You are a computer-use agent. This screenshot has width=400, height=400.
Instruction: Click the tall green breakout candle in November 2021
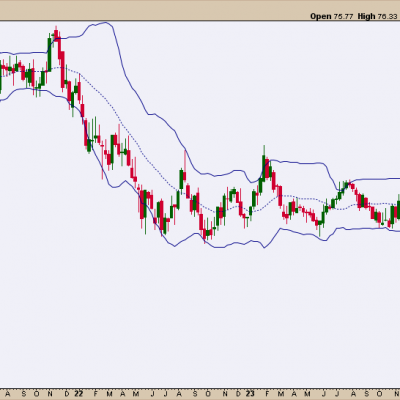click(49, 53)
